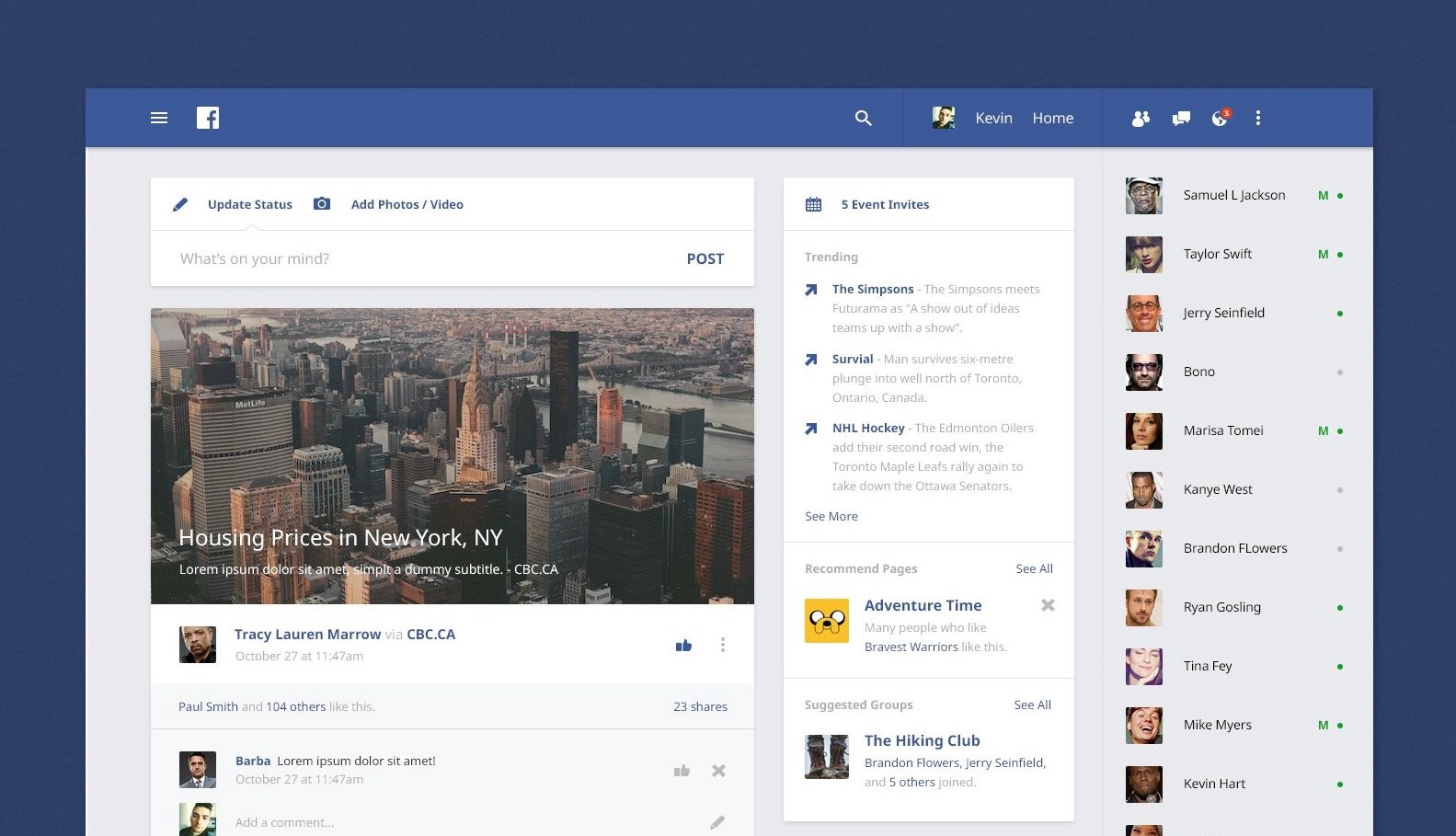Image resolution: width=1456 pixels, height=836 pixels.
Task: Click the pencil icon beside Update Status
Action: tap(180, 204)
